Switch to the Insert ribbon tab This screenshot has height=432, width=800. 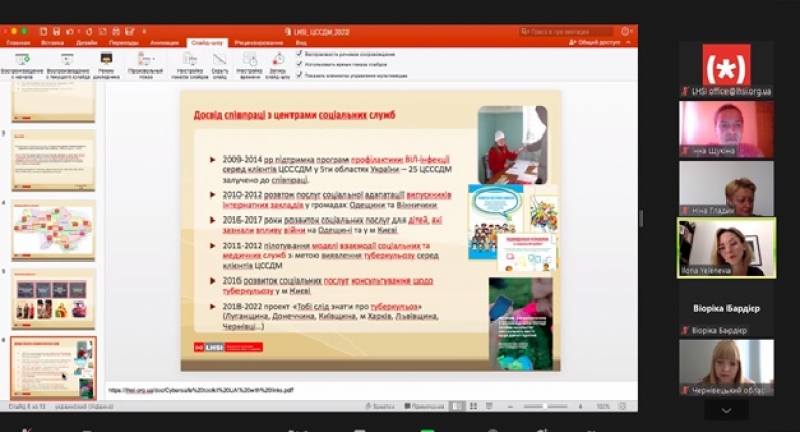tap(50, 44)
